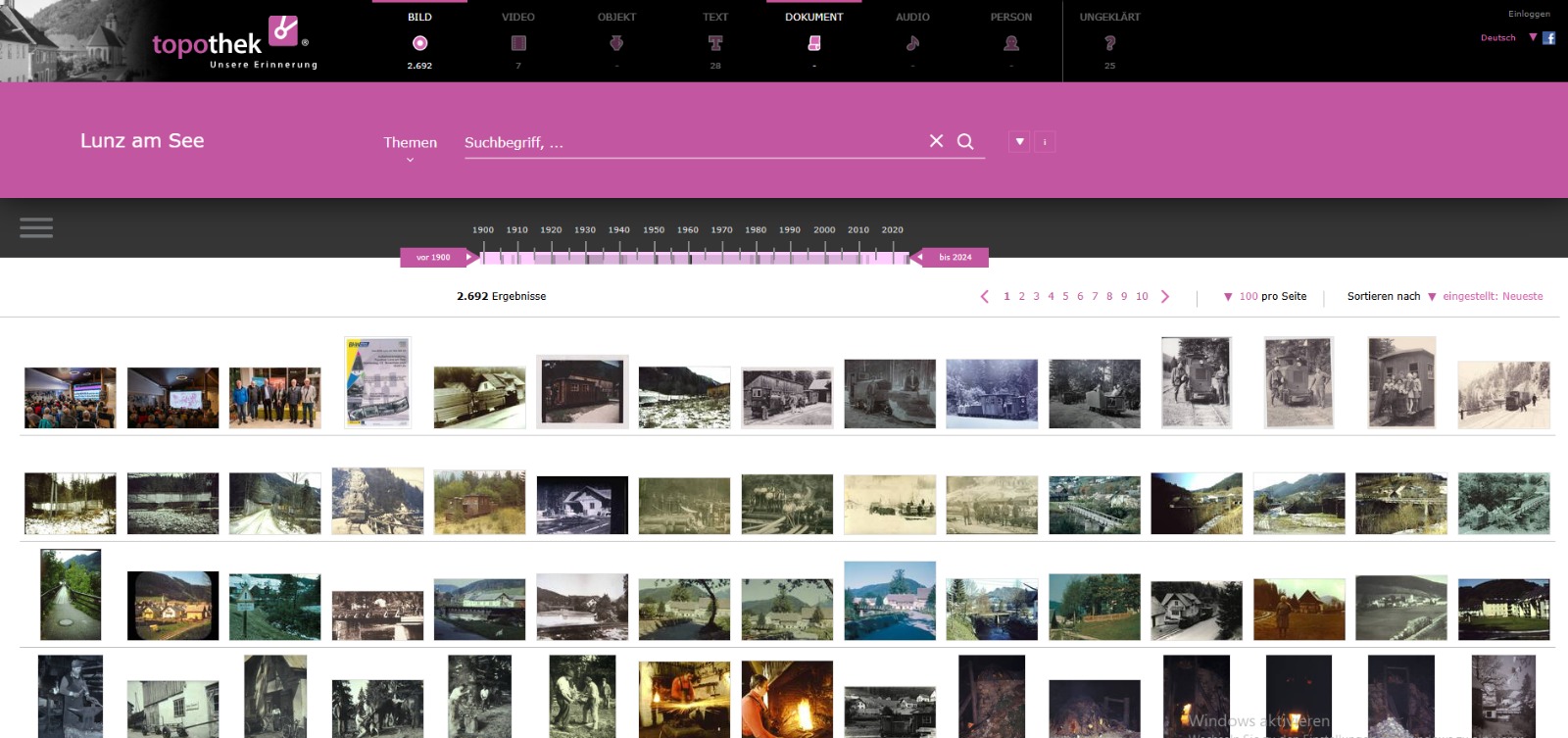The height and width of the screenshot is (738, 1568).
Task: Select the UNGEKLÄRT question mark icon
Action: click(1109, 43)
